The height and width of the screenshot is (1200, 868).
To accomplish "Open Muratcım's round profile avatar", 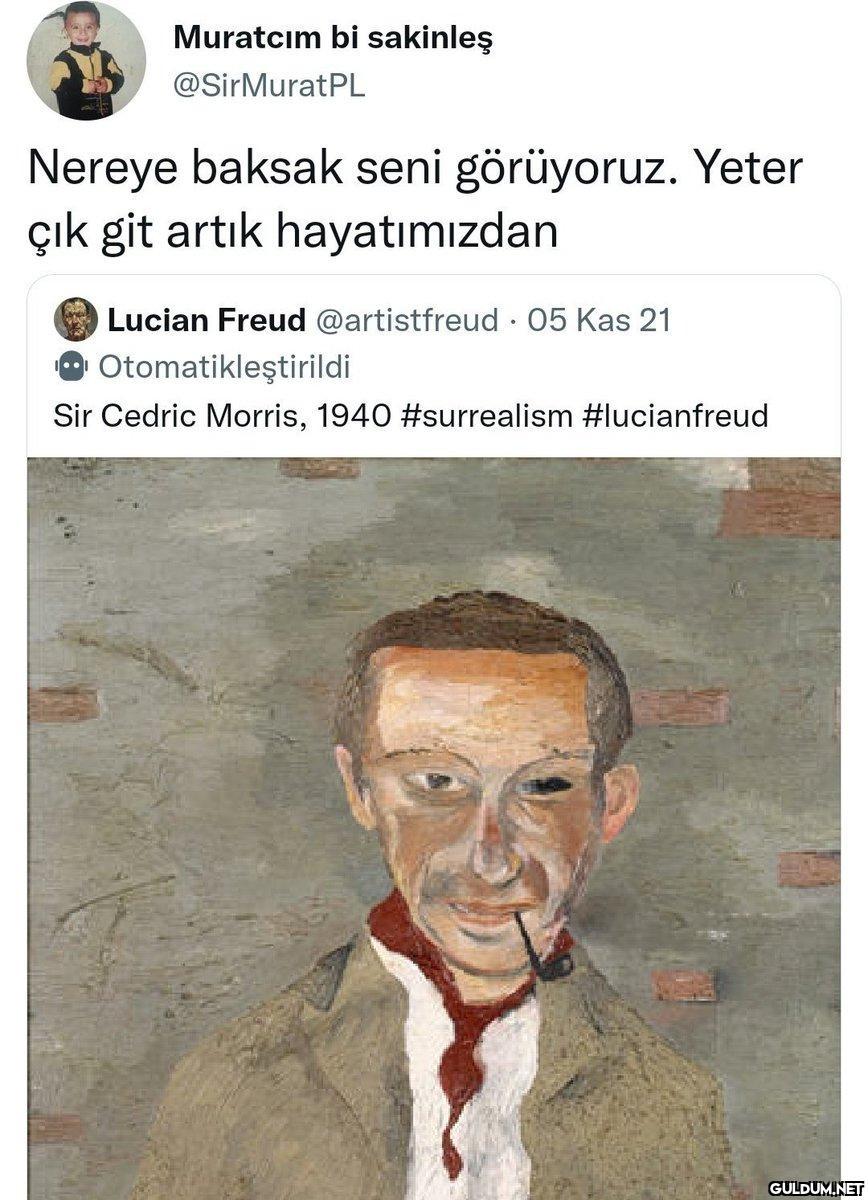I will 86,62.
